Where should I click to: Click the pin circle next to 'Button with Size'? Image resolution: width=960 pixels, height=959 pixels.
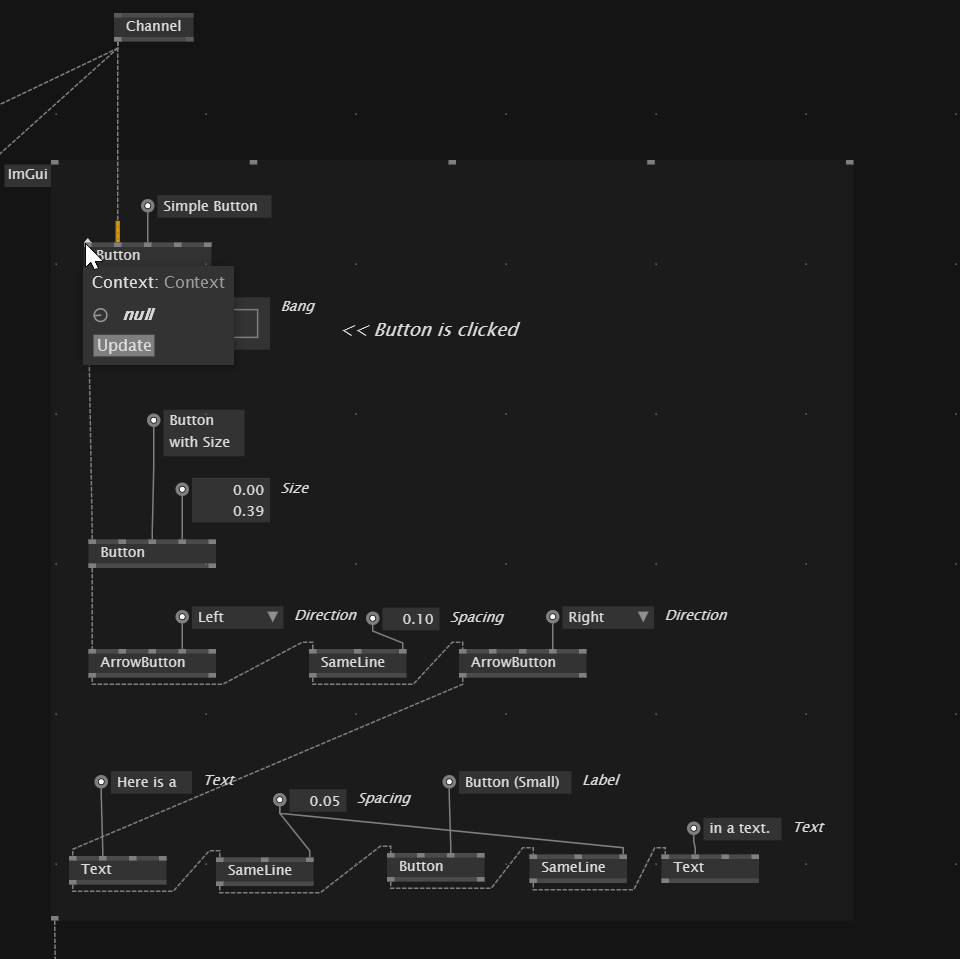154,420
